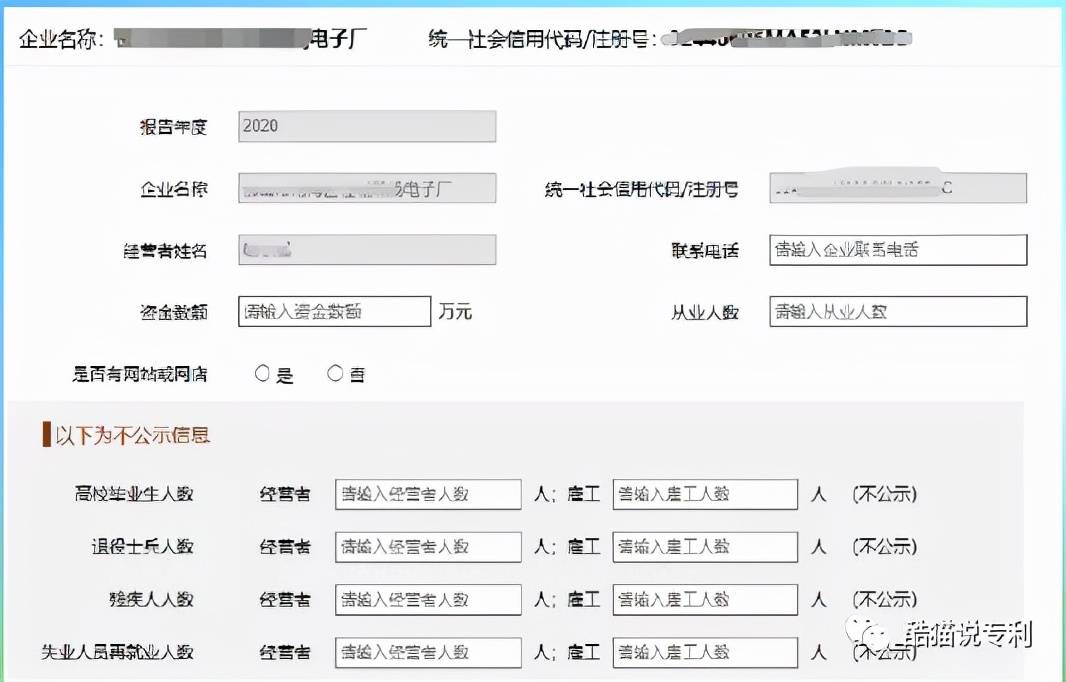1066x682 pixels.
Task: Click the 企业名称 greyed-out field
Action: tap(366, 188)
